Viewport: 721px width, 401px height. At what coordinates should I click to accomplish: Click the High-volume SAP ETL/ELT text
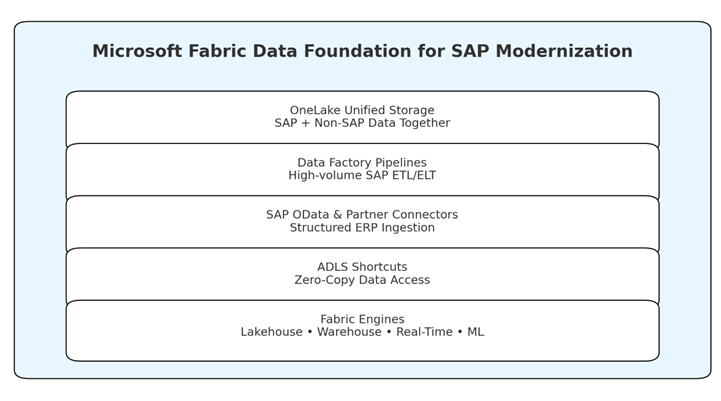[x=362, y=175]
